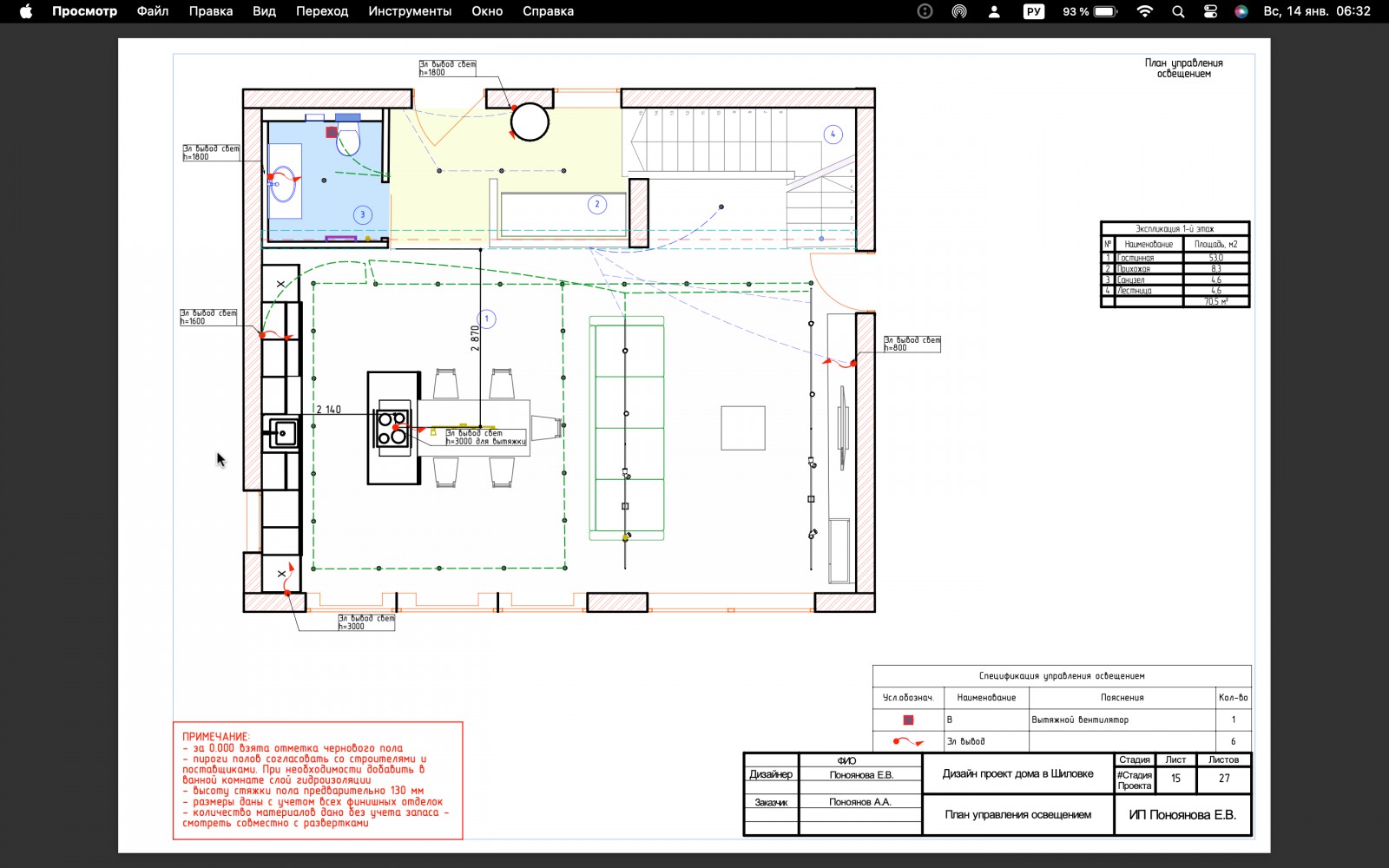Viewport: 1389px width, 868px height.
Task: Open the user account icon in menu bar
Action: (994, 11)
